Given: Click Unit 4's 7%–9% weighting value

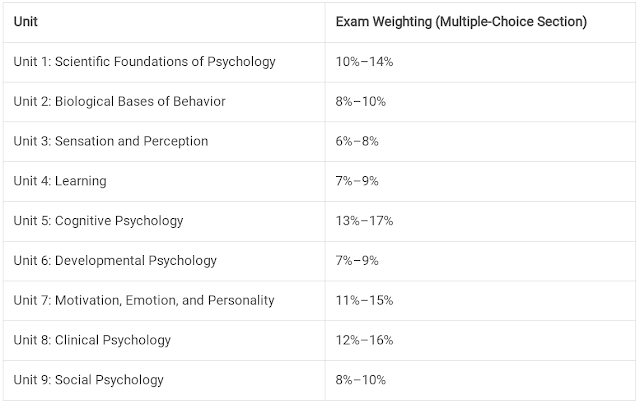Looking at the screenshot, I should (357, 181).
